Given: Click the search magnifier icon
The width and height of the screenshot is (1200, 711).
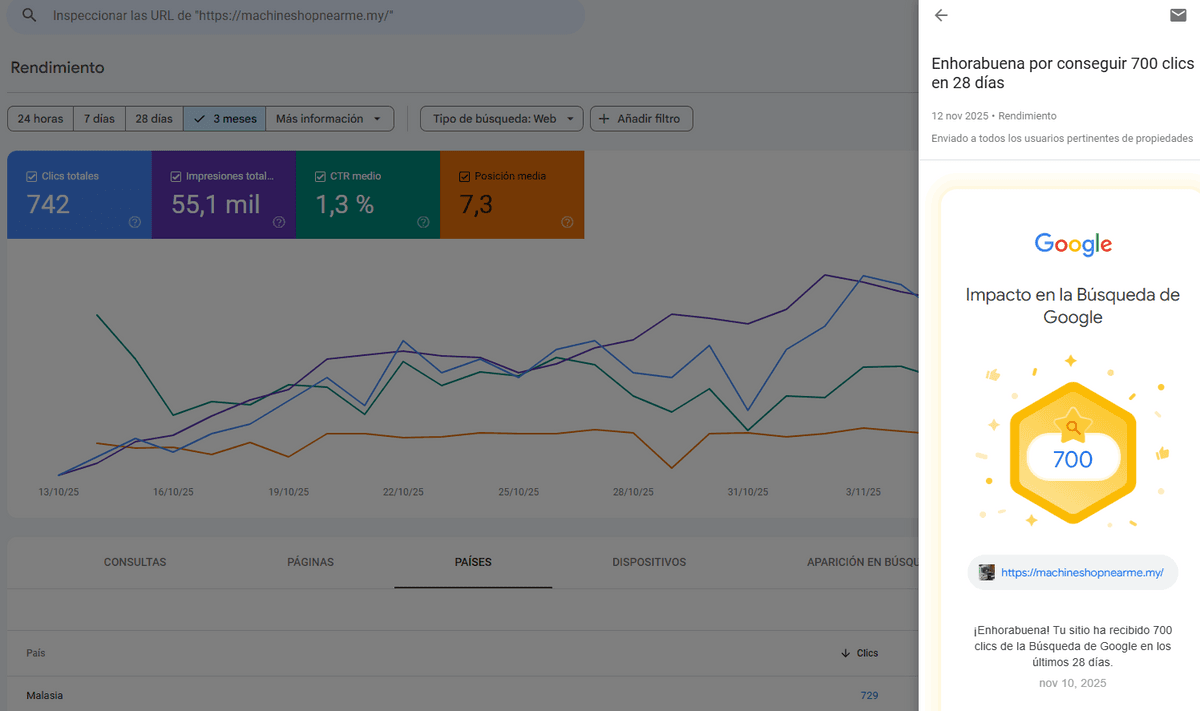Looking at the screenshot, I should tap(30, 16).
